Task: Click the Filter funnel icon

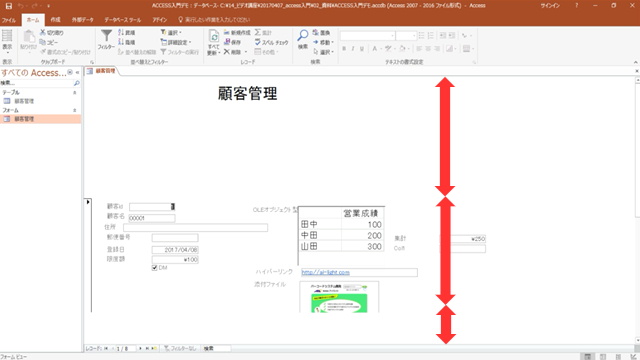Action: pyautogui.click(x=106, y=36)
